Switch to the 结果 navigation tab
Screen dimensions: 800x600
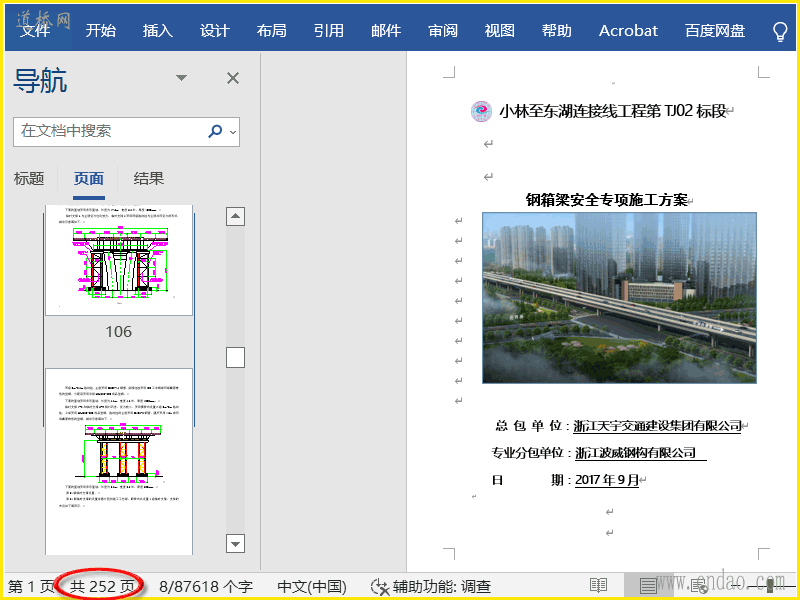point(149,179)
